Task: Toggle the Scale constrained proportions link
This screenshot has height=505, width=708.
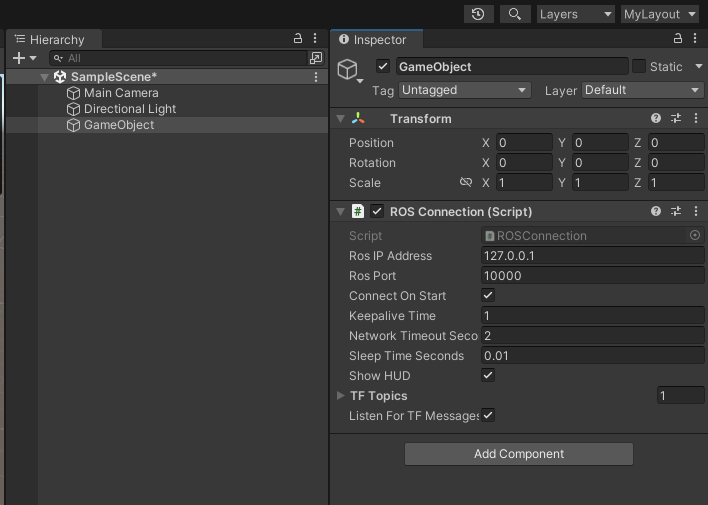Action: (x=466, y=182)
